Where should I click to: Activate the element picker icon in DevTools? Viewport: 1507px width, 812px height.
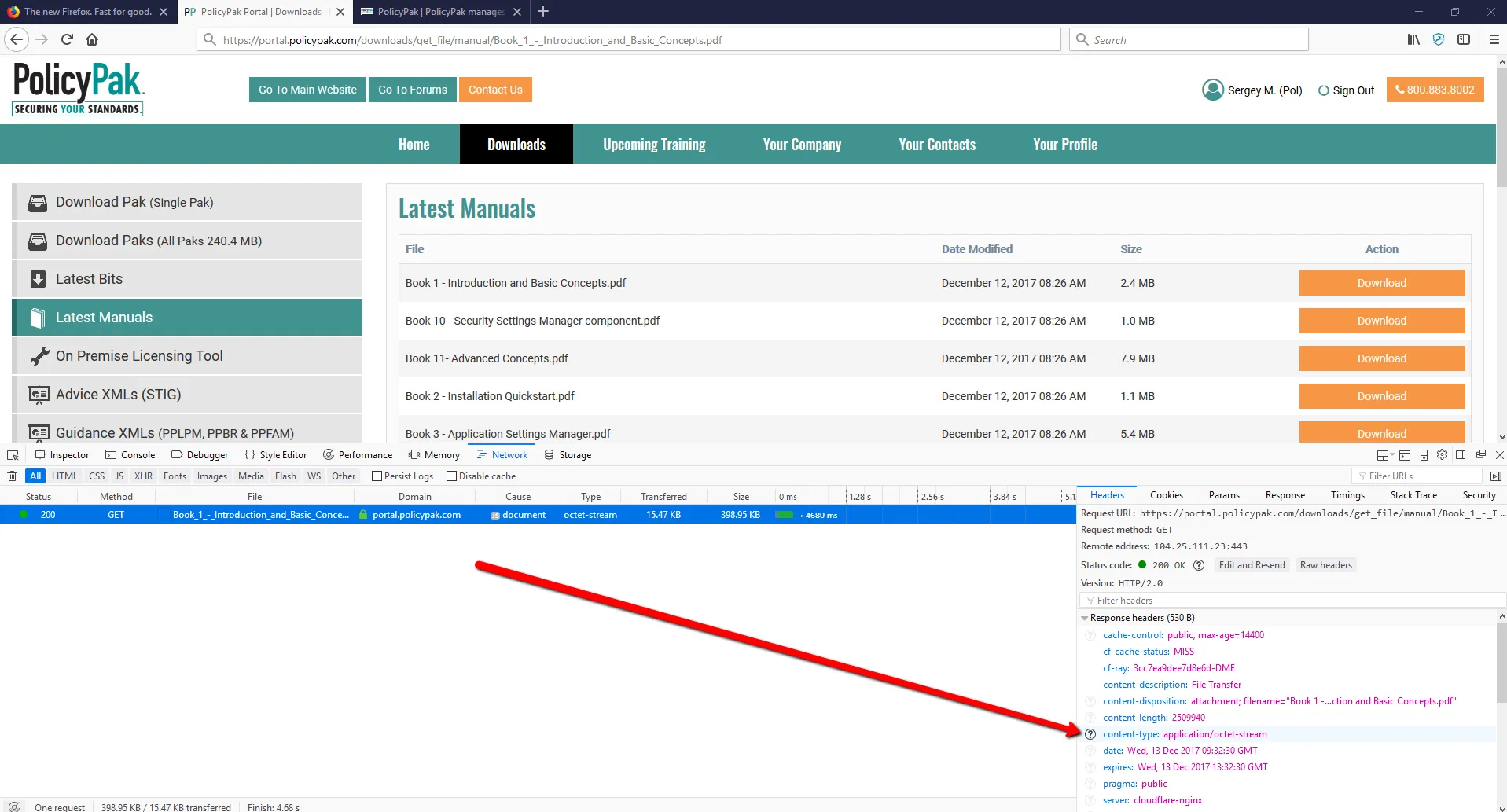tap(13, 455)
